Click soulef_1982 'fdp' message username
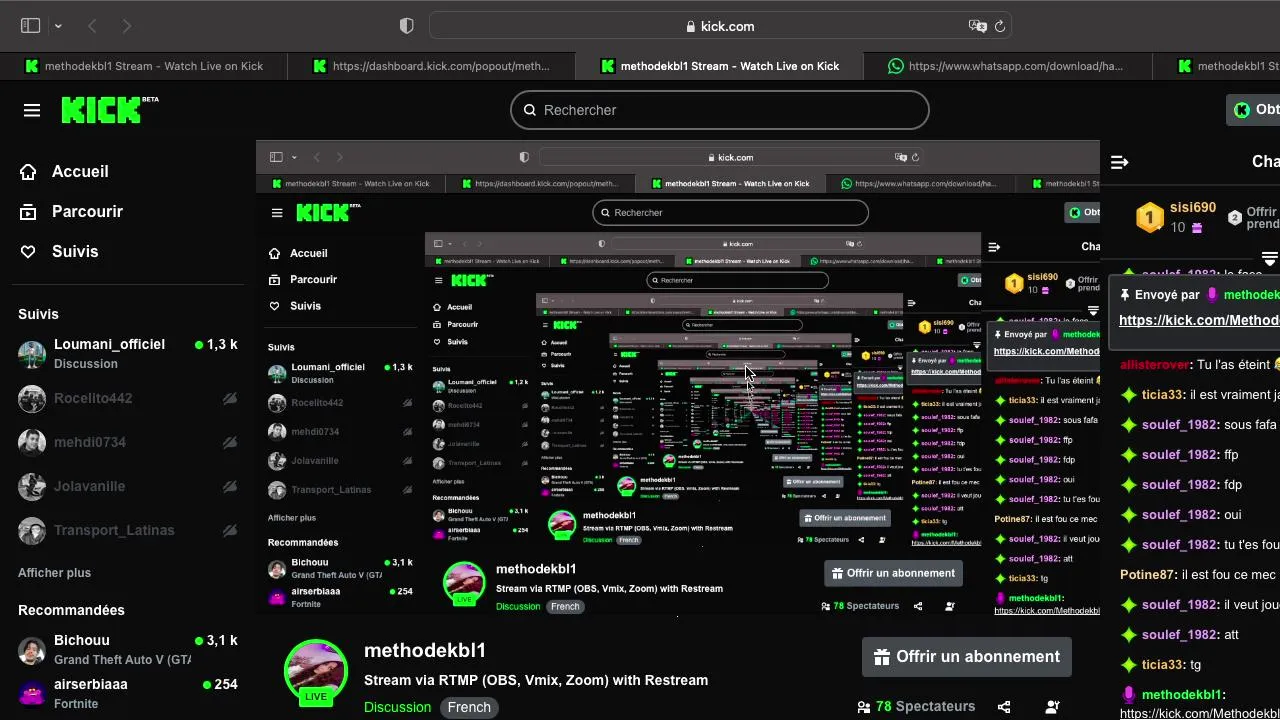This screenshot has width=1280, height=720. click(x=1179, y=485)
